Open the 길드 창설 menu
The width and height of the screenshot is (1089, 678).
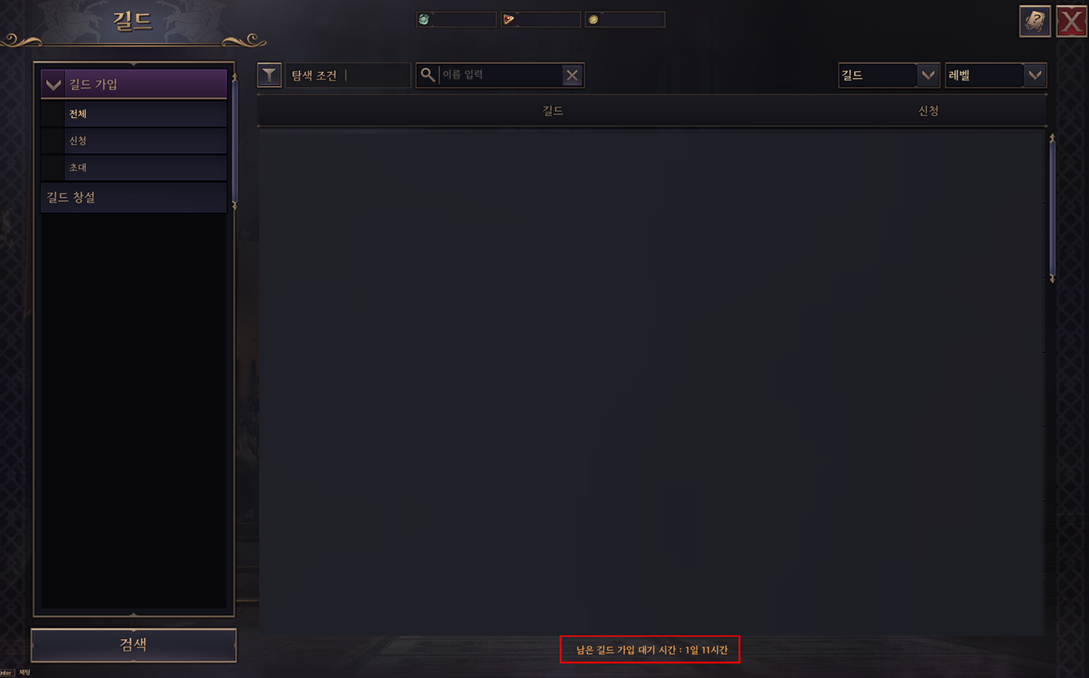134,197
